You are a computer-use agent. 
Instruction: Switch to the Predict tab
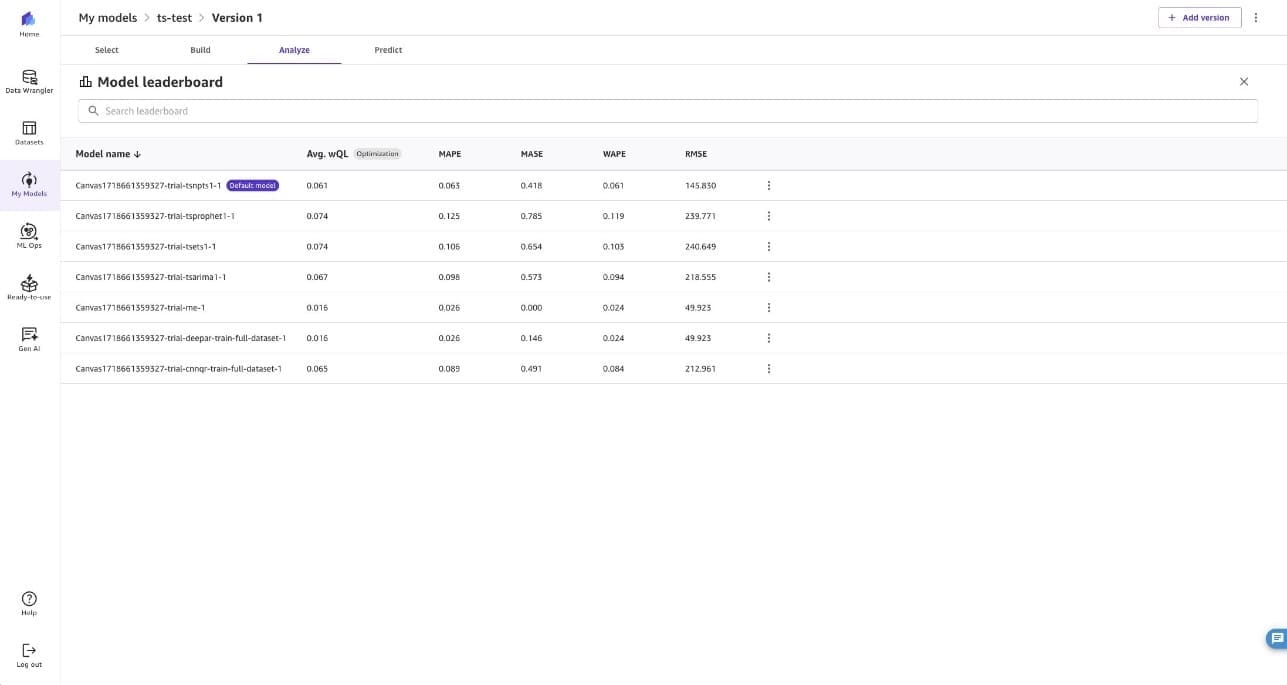click(x=388, y=50)
